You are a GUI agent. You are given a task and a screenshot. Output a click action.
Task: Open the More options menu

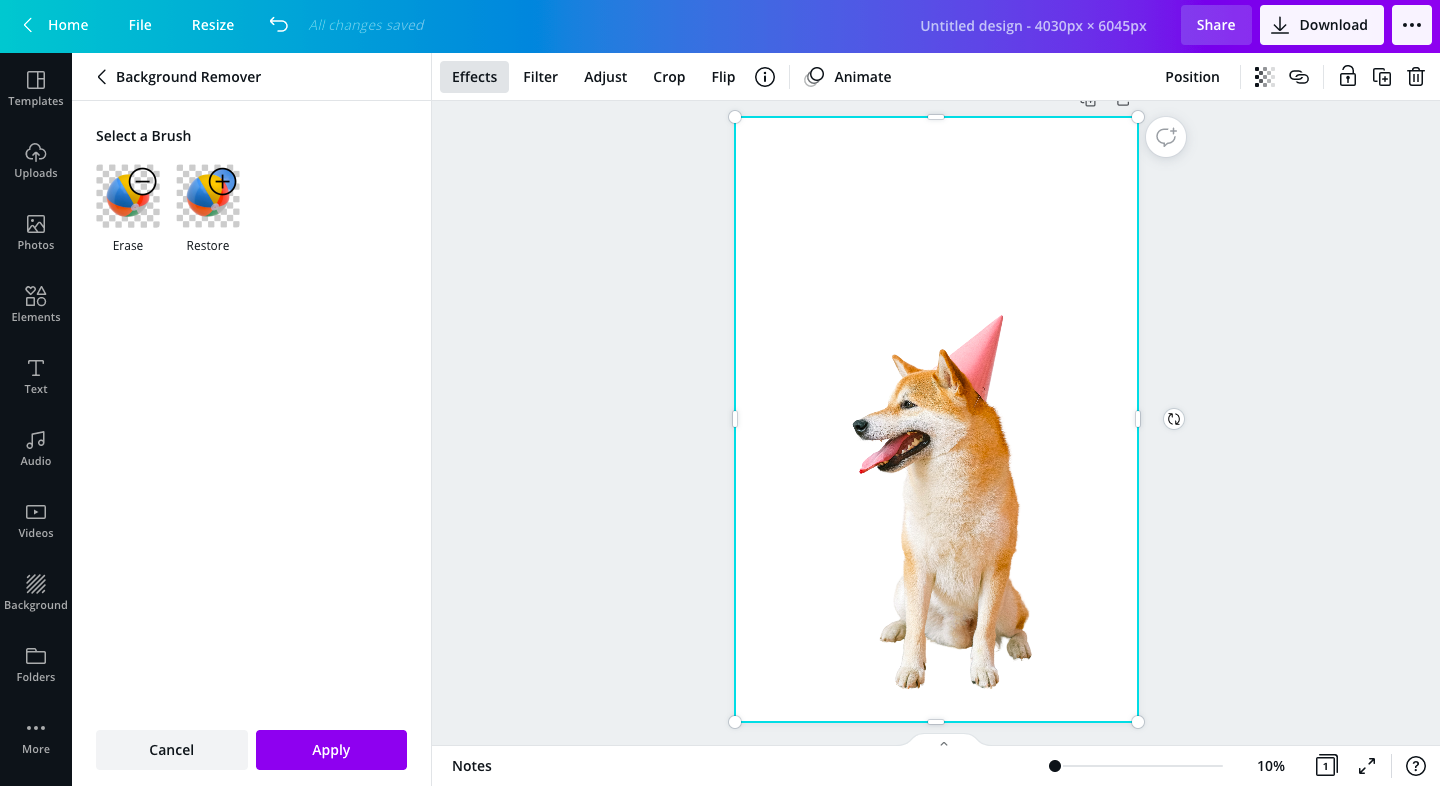click(1412, 25)
